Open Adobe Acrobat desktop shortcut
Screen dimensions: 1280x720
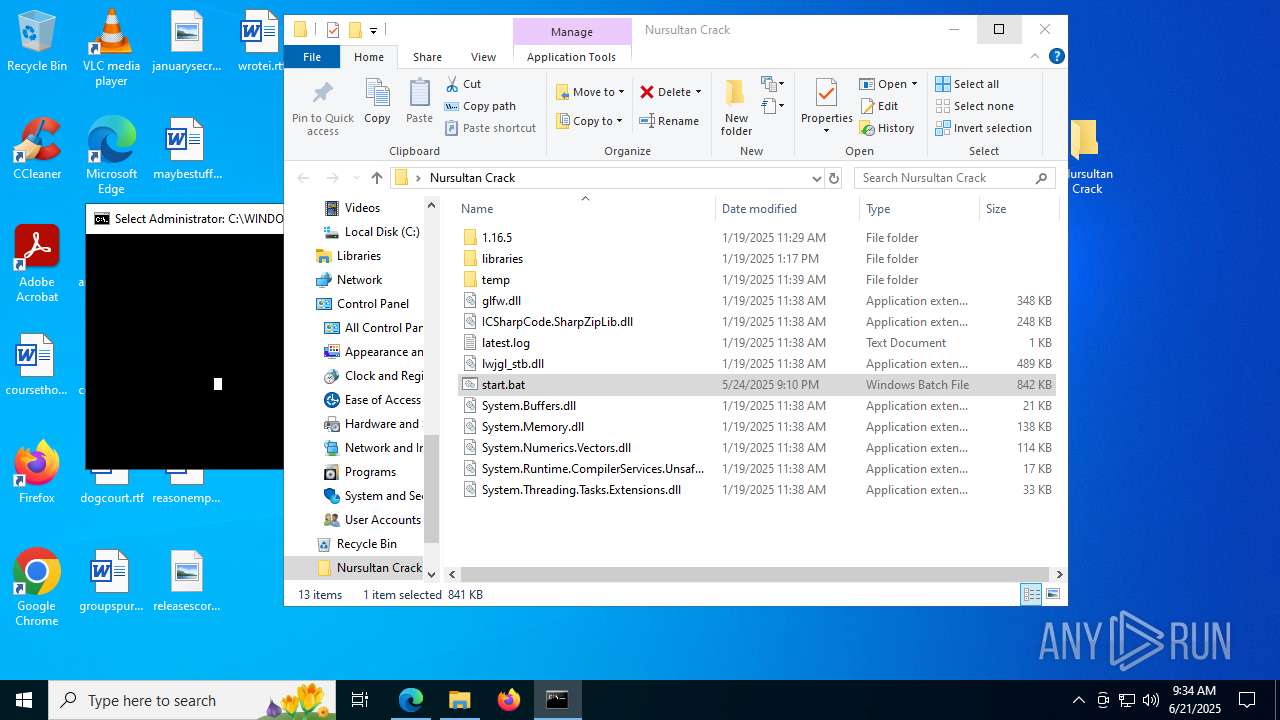(37, 264)
